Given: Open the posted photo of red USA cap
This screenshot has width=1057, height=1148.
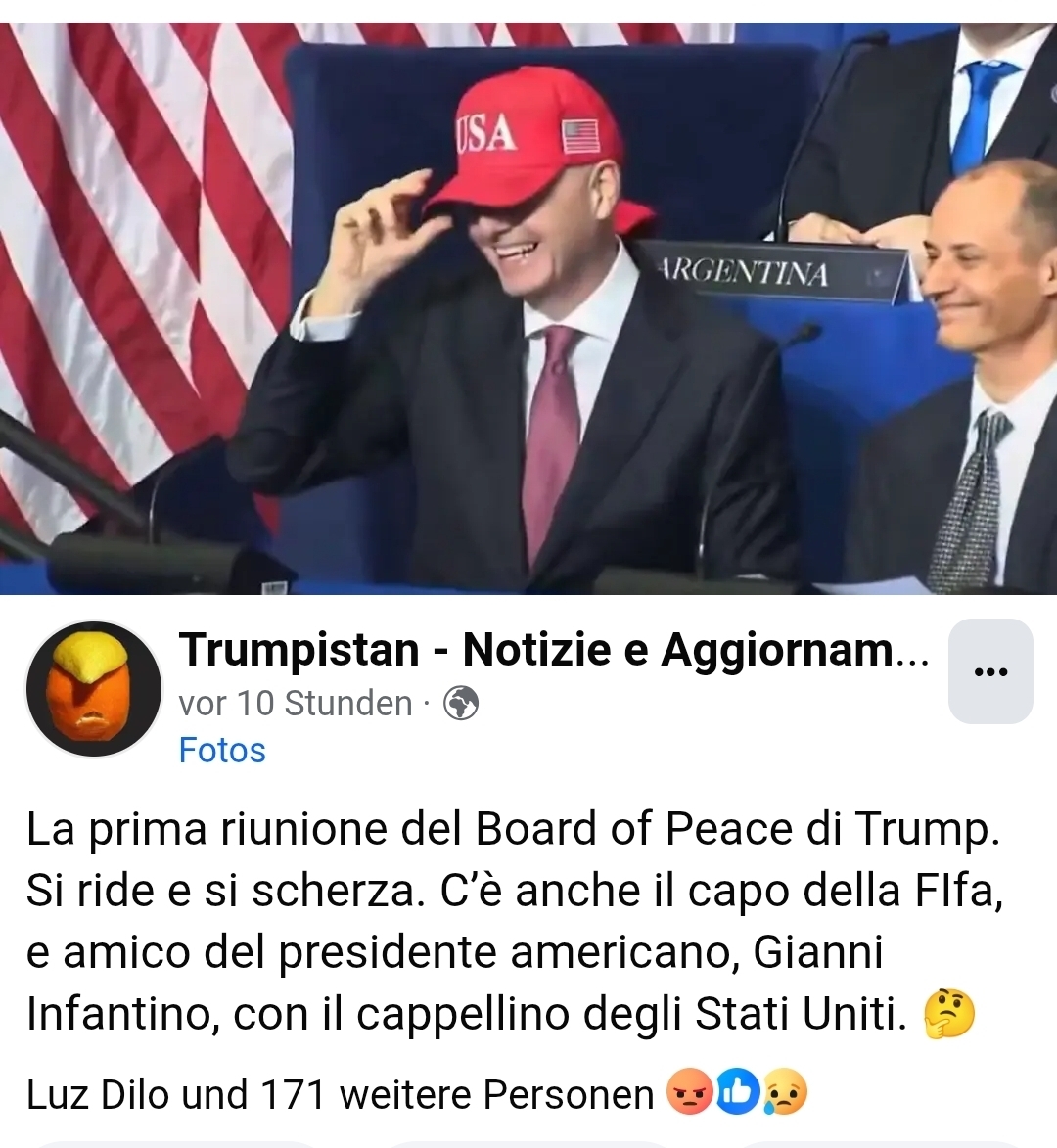Looking at the screenshot, I should (528, 308).
